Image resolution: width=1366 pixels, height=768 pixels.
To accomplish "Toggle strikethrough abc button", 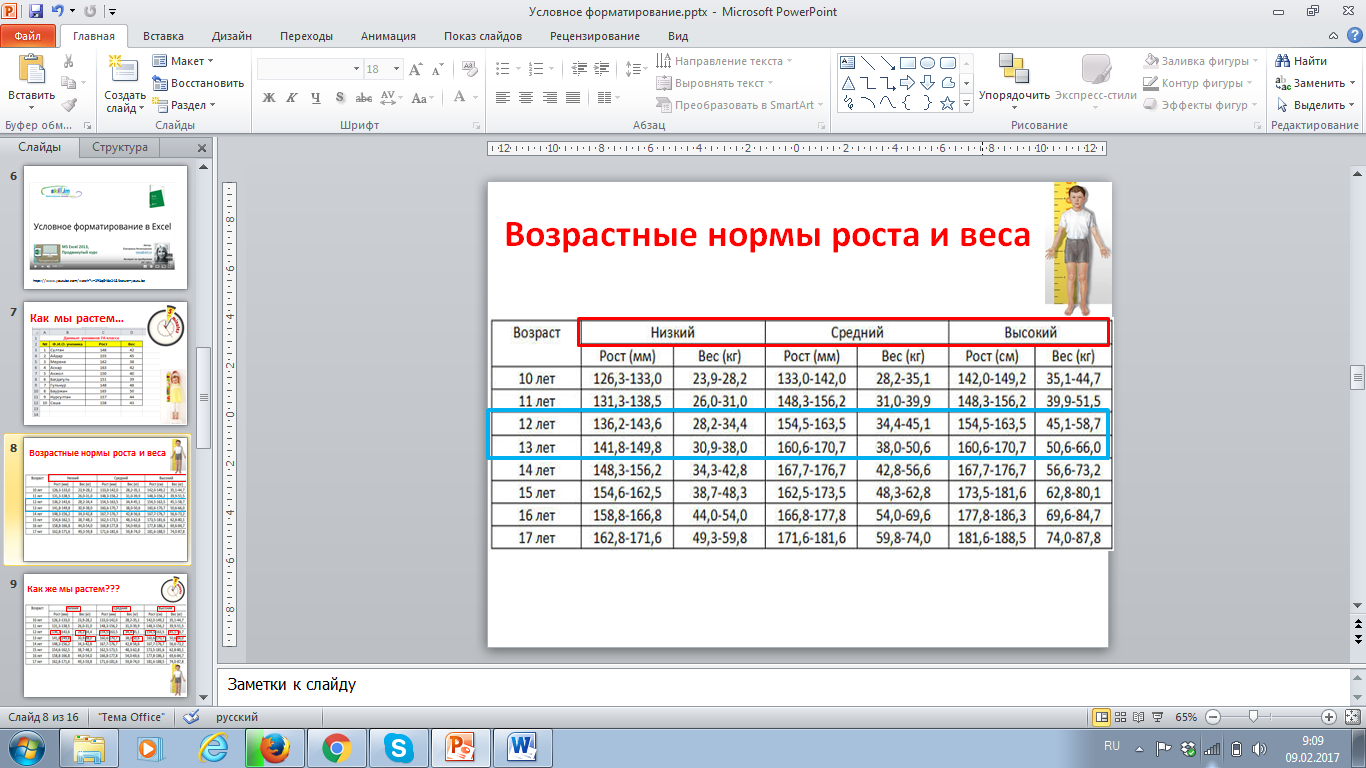I will 364,97.
